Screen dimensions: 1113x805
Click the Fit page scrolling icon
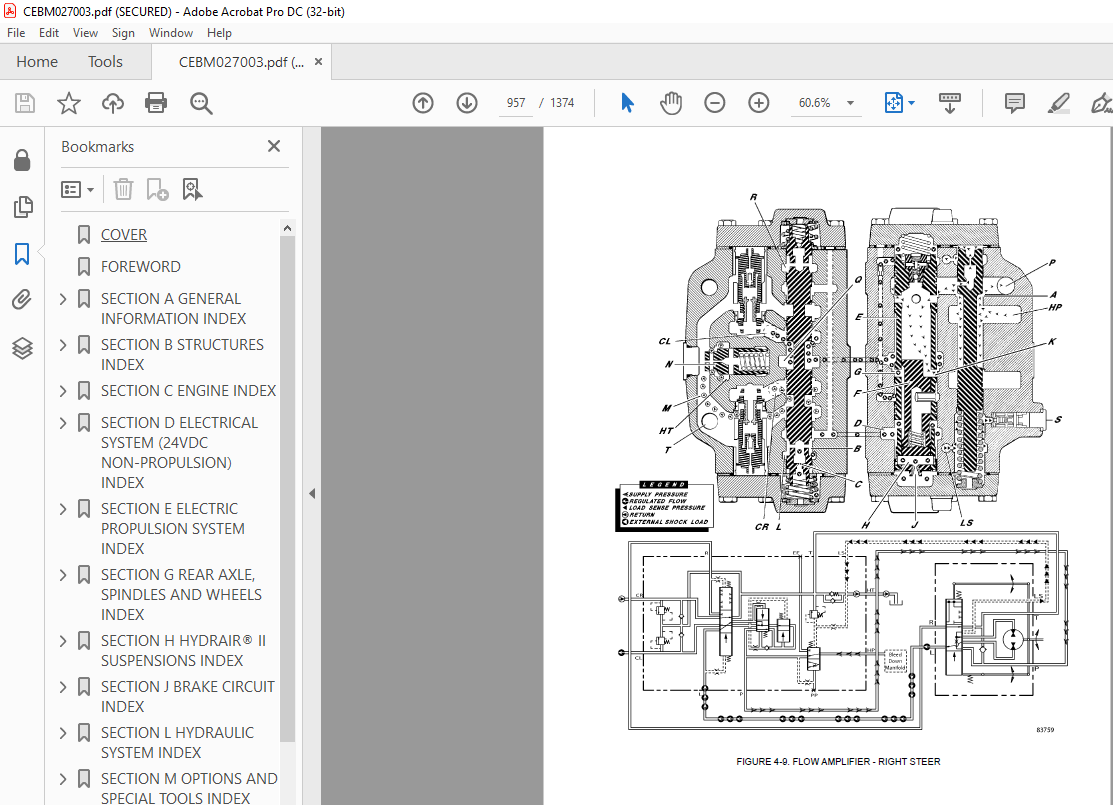click(x=894, y=103)
